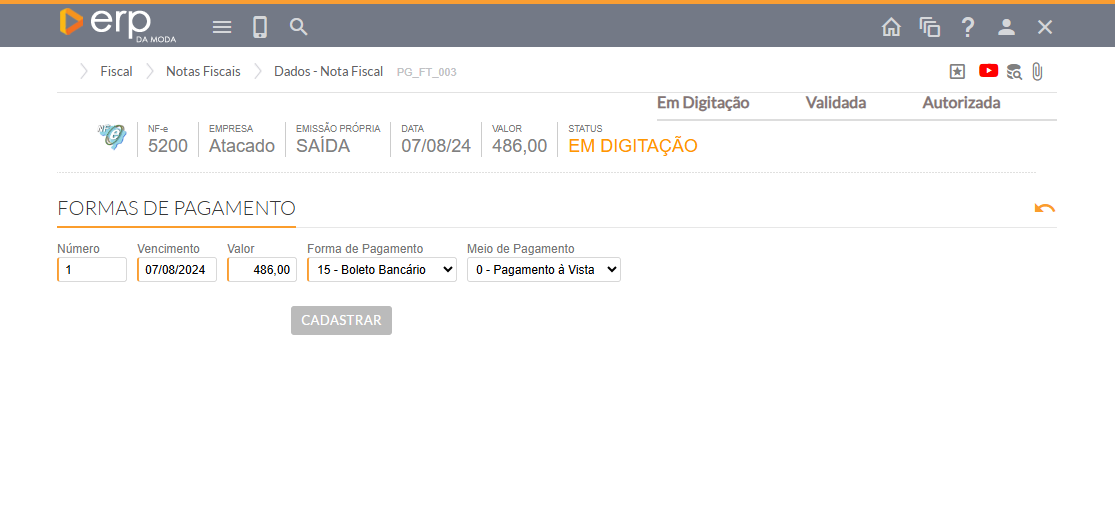Open the YouTube video tutorial icon
1115x516 pixels.
[988, 71]
